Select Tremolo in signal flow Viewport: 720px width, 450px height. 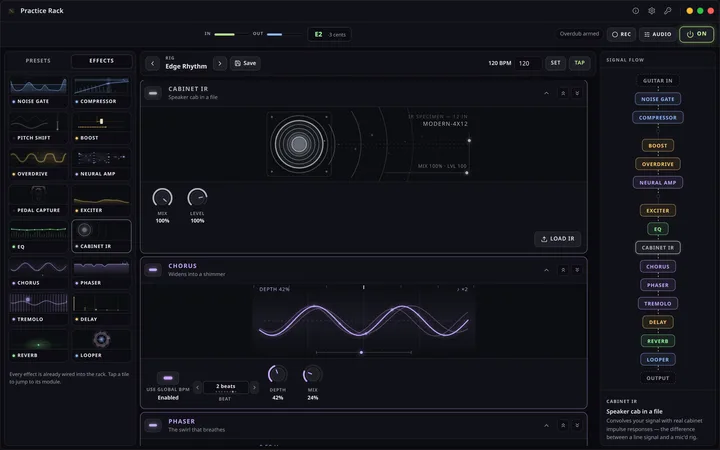658,304
